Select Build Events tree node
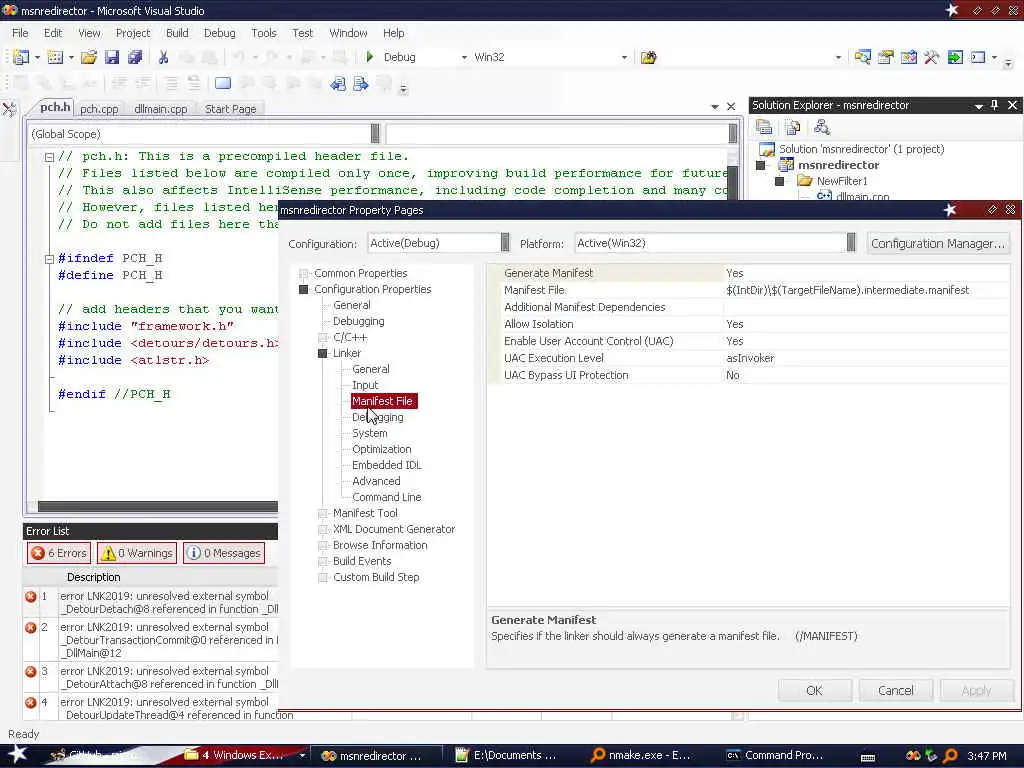This screenshot has width=1024, height=768. pos(362,561)
